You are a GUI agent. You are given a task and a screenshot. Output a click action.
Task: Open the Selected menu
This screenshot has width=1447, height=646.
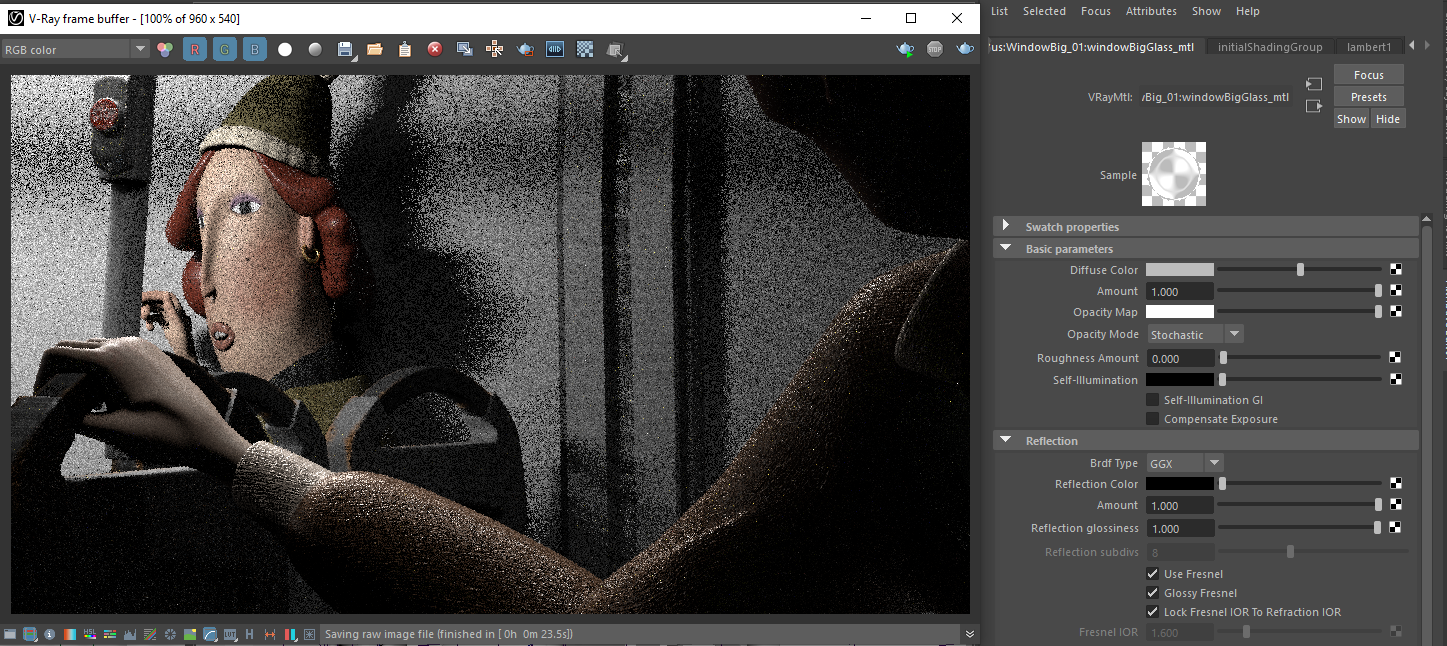1044,11
